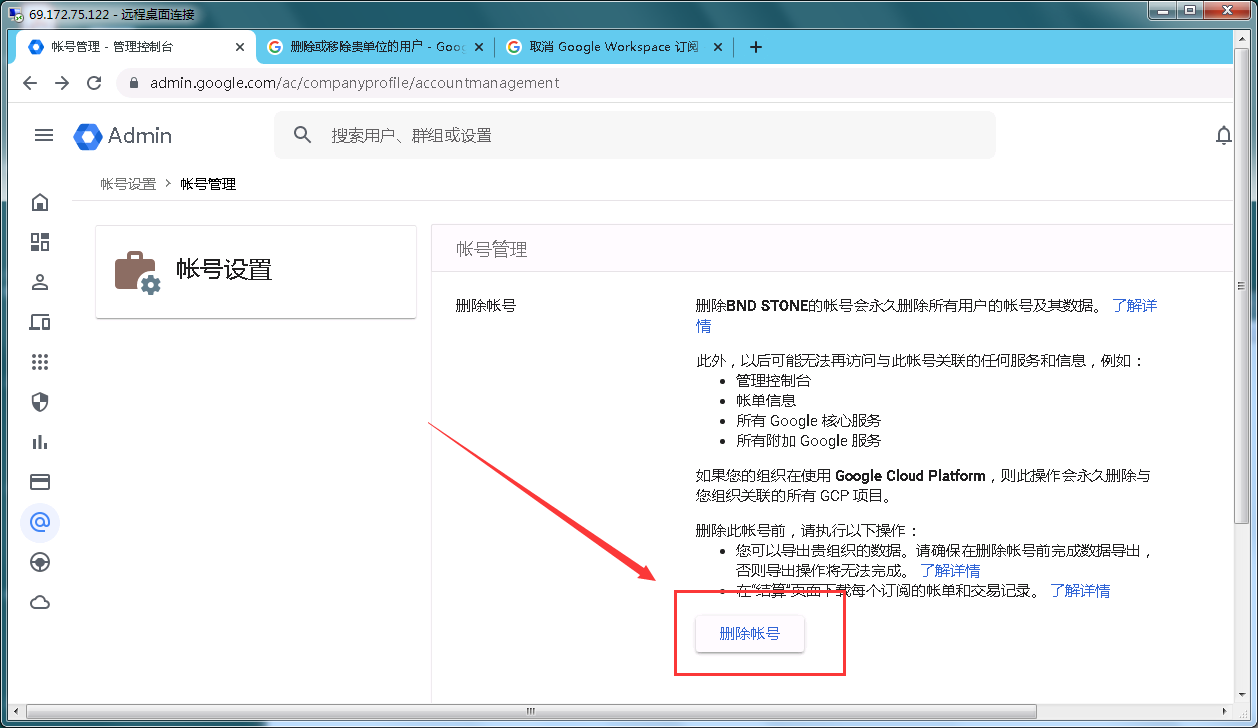The height and width of the screenshot is (728, 1258).
Task: Switch to the 取消 Google Workspace 订阅 tab
Action: tap(615, 47)
